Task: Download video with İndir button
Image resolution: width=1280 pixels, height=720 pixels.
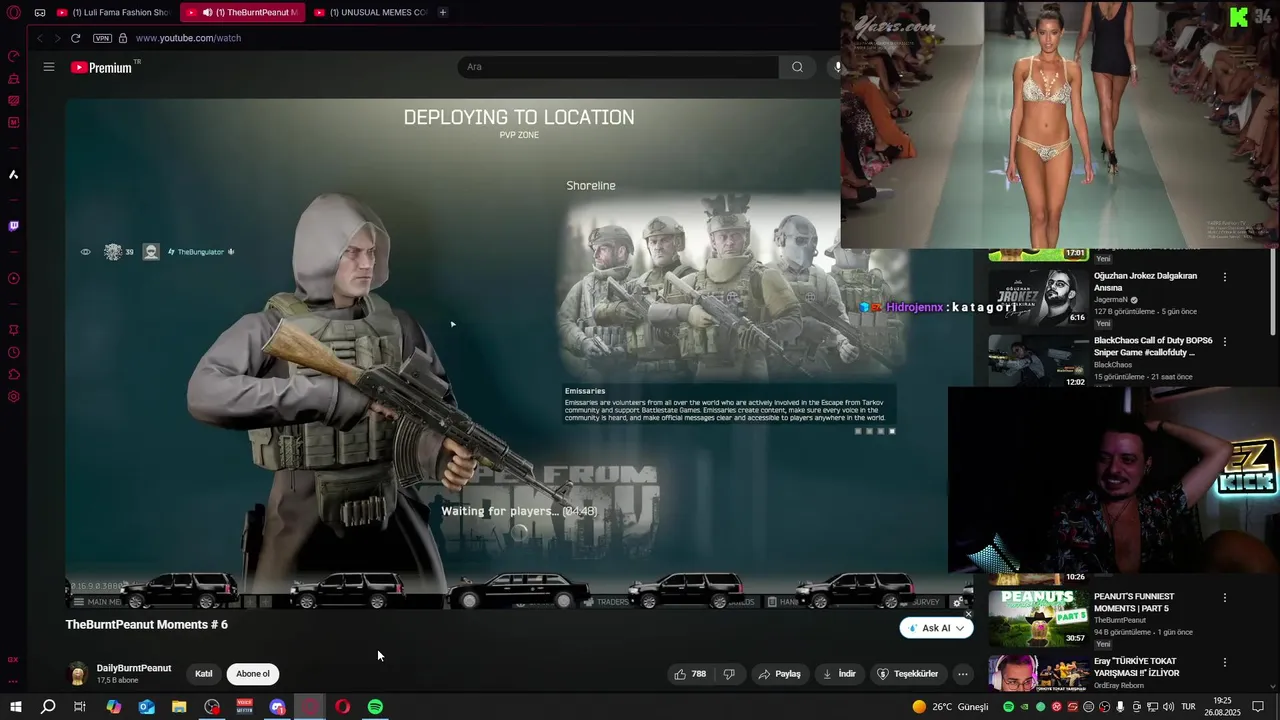Action: click(x=839, y=674)
